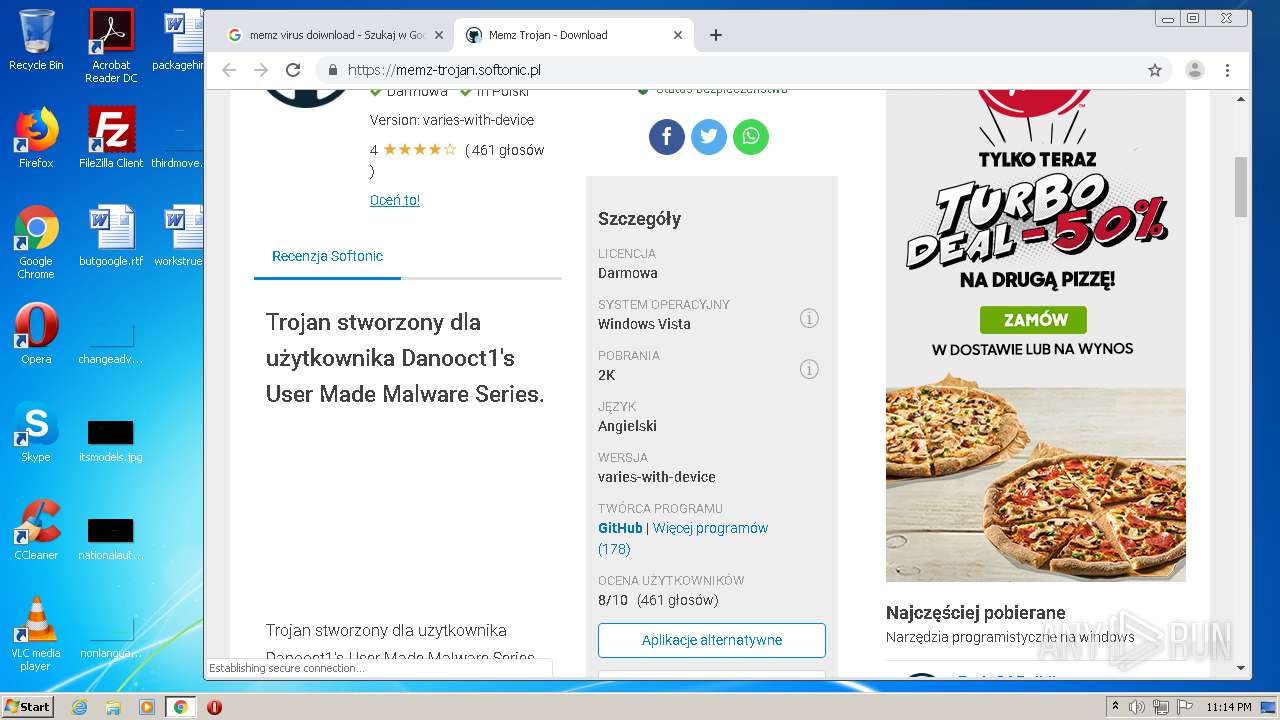
Task: Close the Memz Trojan tab
Action: (678, 35)
